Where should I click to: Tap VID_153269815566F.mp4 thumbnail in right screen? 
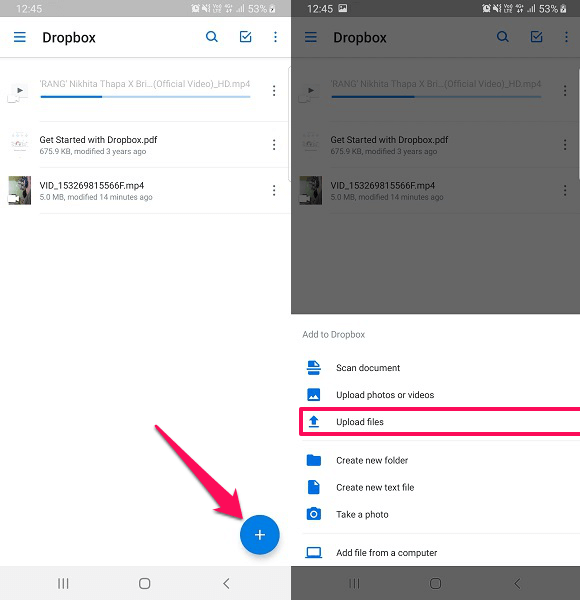[x=310, y=190]
